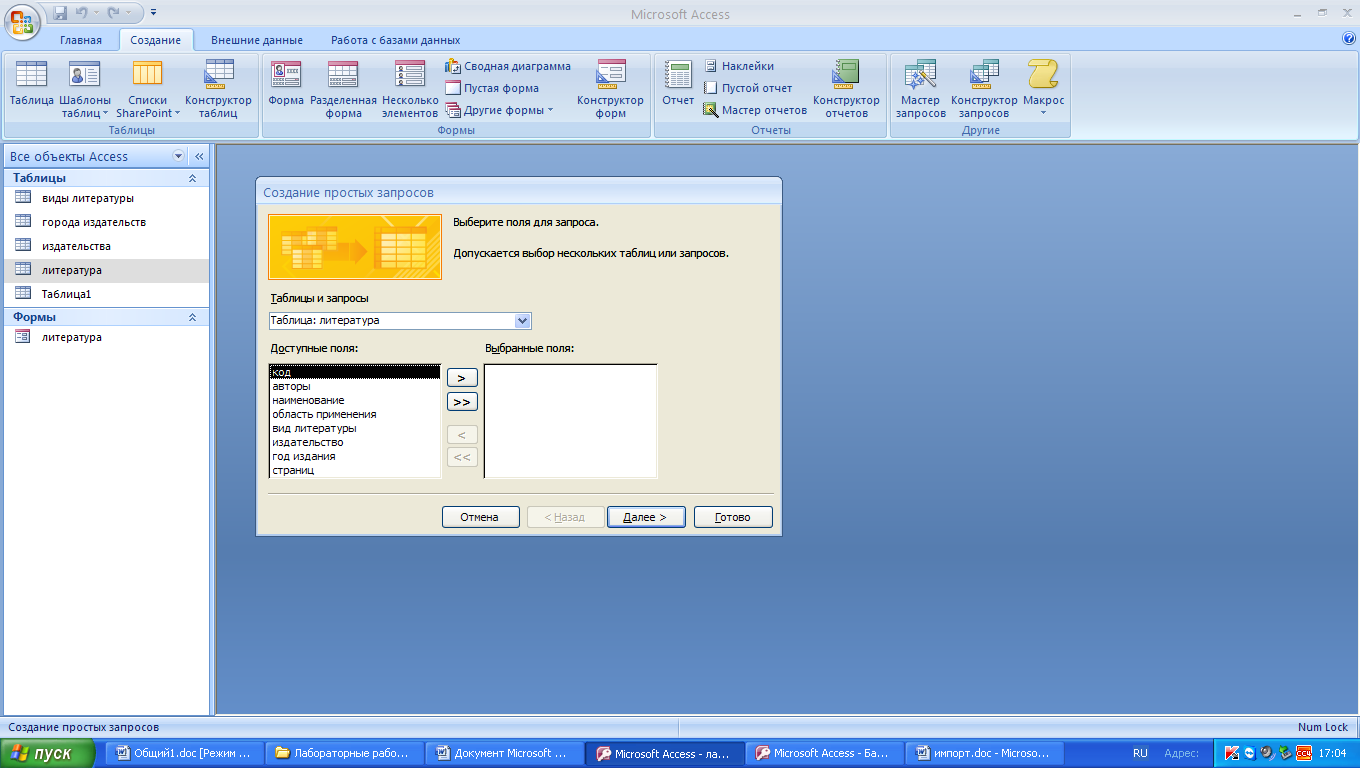Create a new Отчет
1360x768 pixels.
pyautogui.click(x=678, y=82)
